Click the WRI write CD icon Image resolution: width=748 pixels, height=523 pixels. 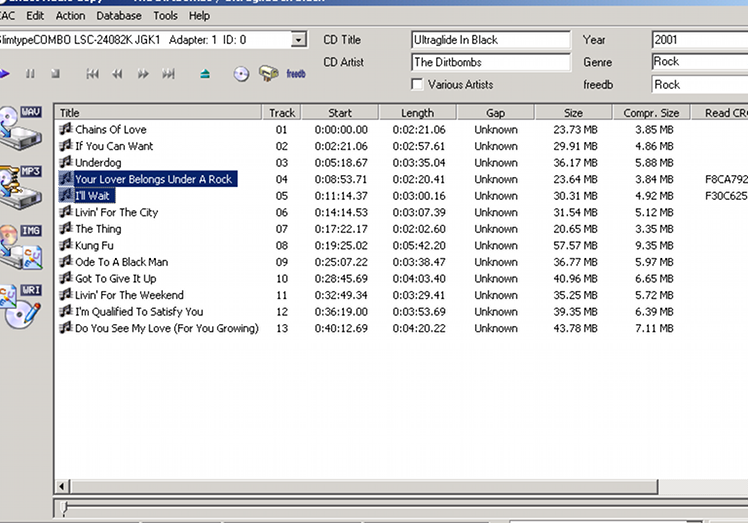(x=21, y=306)
